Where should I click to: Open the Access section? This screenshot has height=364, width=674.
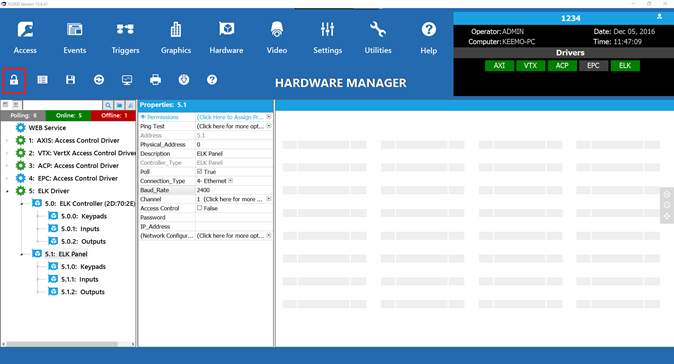point(25,38)
